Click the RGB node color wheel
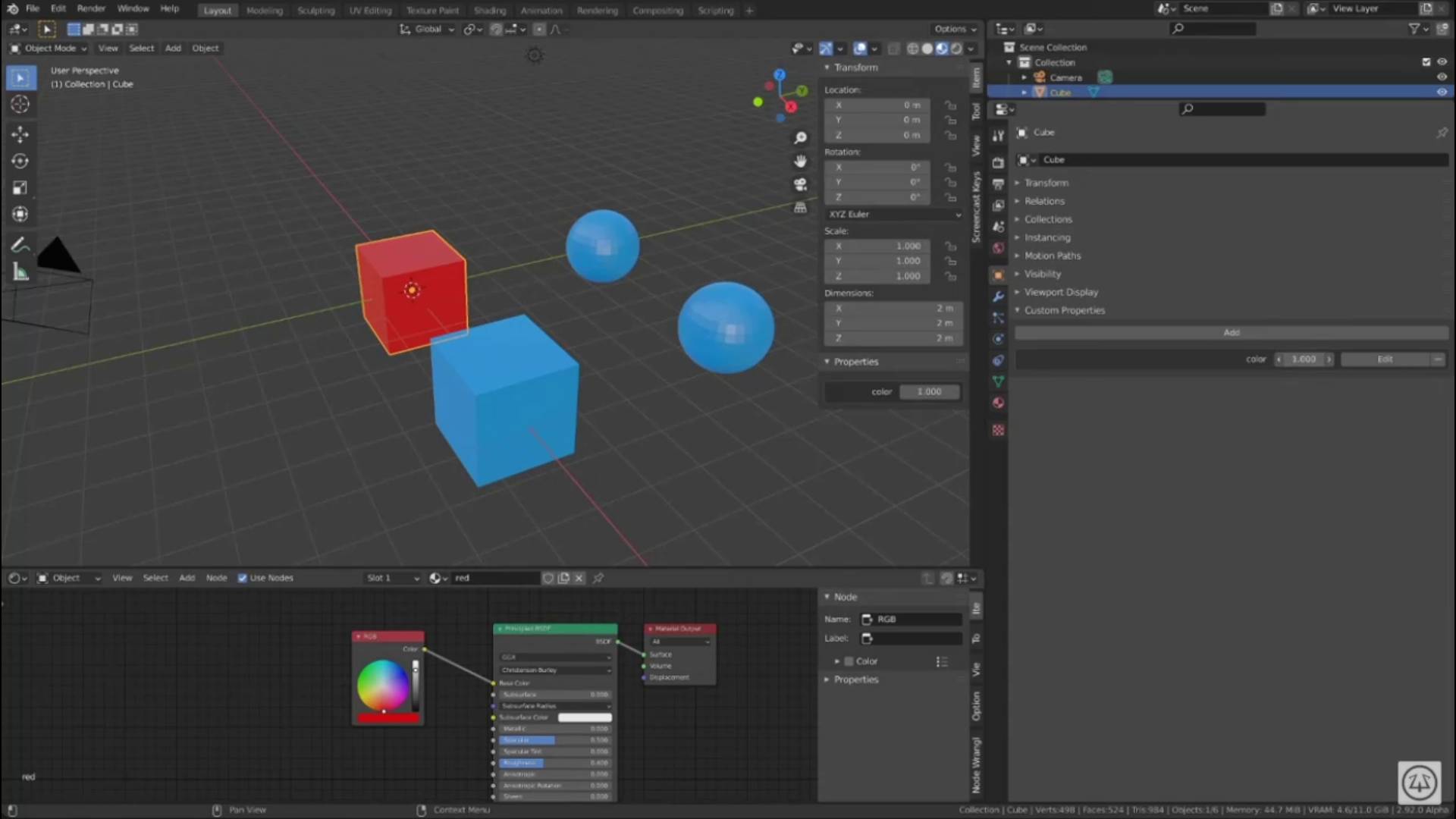The image size is (1456, 819). [383, 685]
